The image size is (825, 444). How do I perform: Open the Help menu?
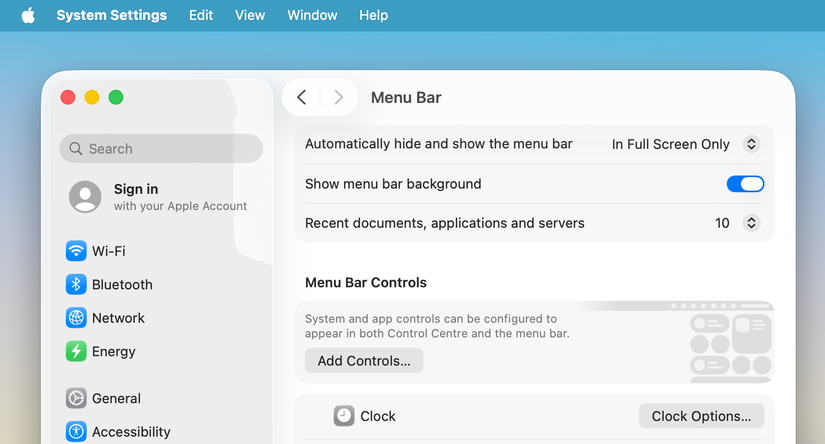pyautogui.click(x=374, y=15)
